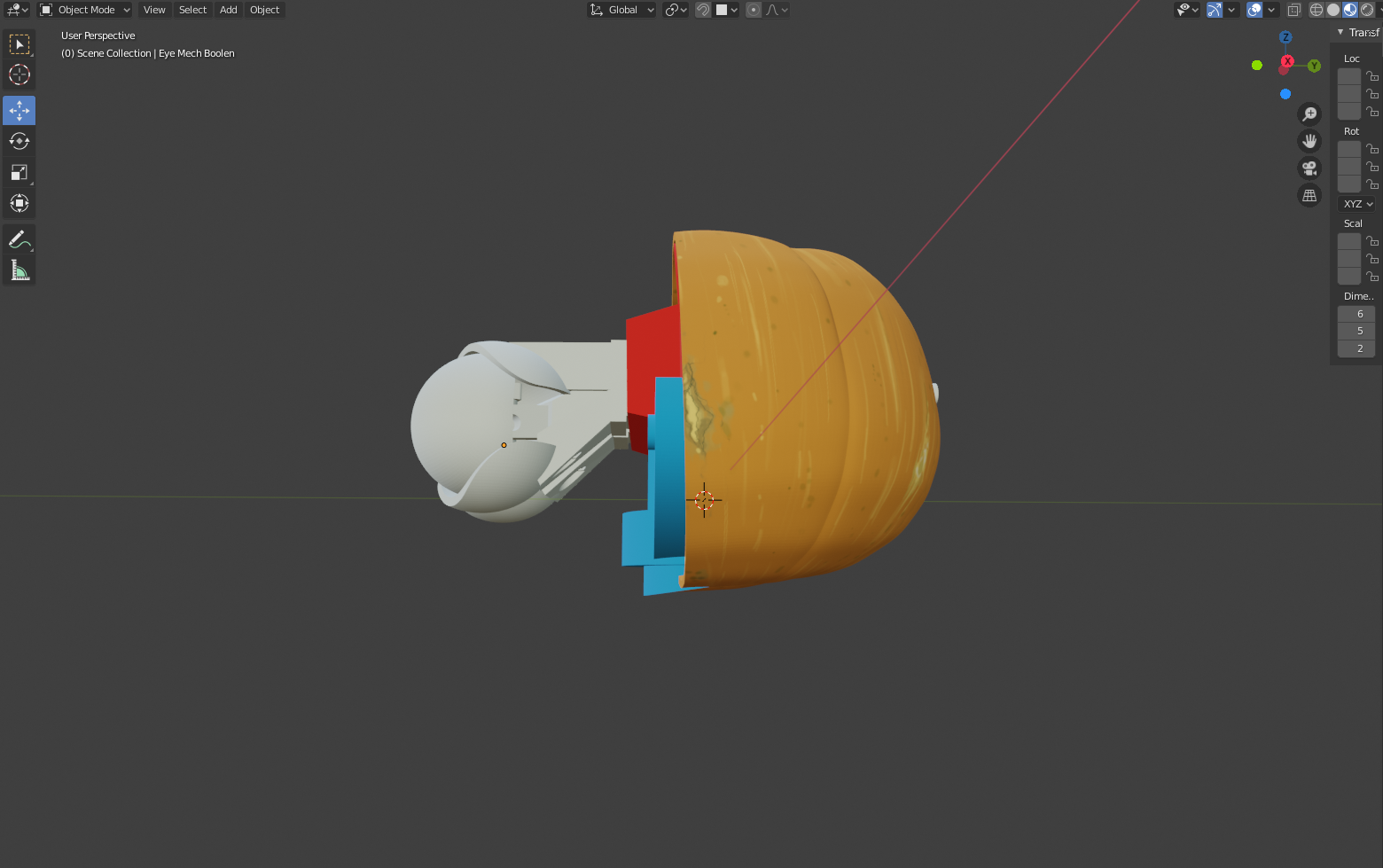Select the Select Box tool
Screen dimensions: 1383x868
click(20, 43)
